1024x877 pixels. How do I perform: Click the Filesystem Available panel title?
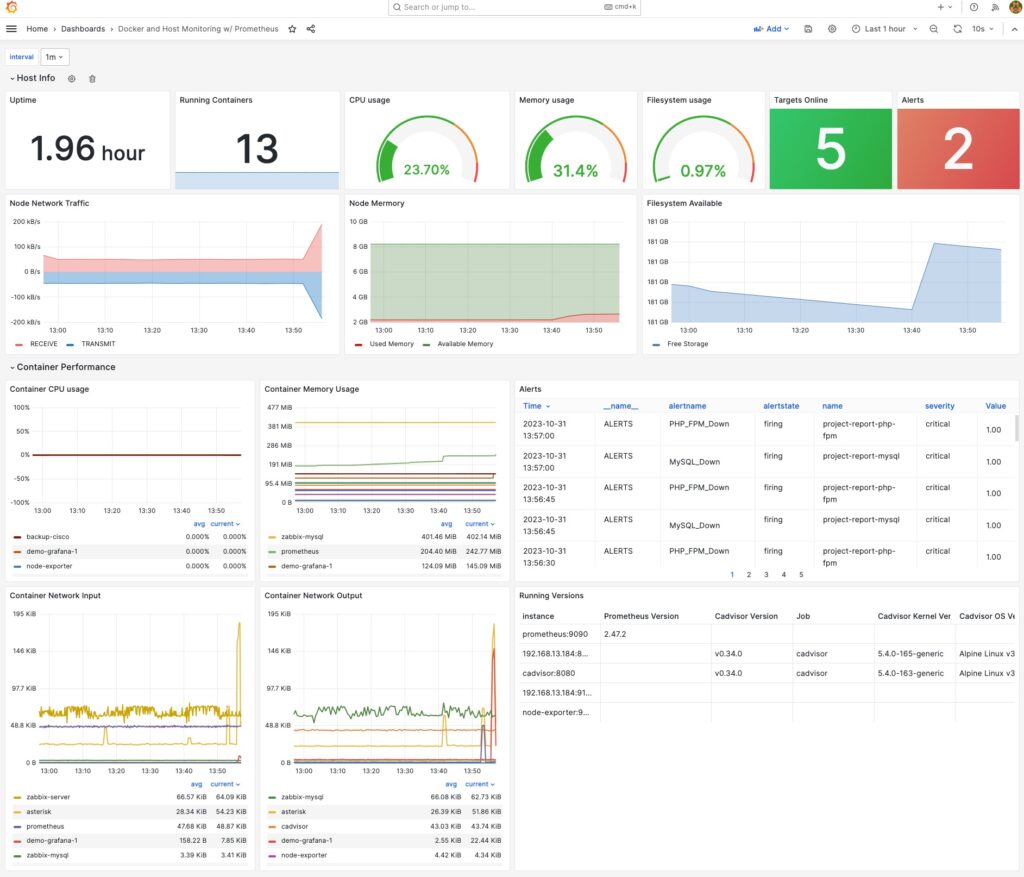pos(684,203)
